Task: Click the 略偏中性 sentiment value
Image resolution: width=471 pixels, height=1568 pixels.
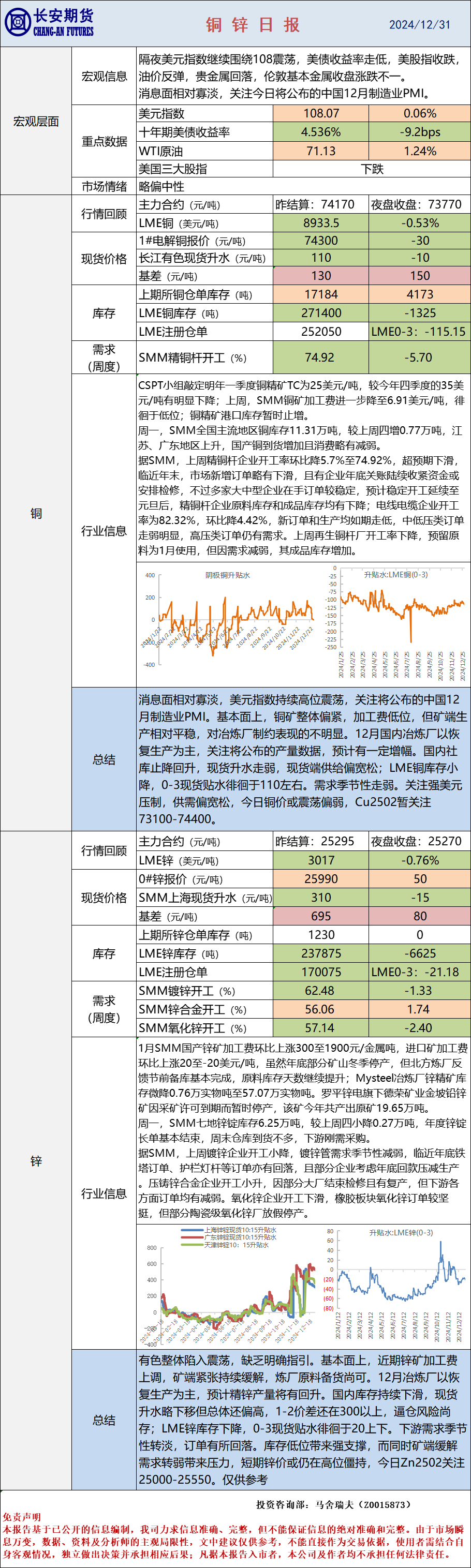Action: [161, 187]
